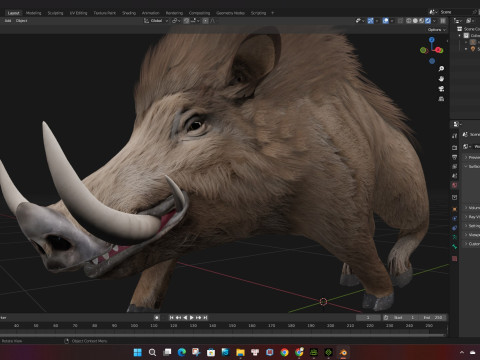Open the snapping options dropdown

[x=195, y=21]
